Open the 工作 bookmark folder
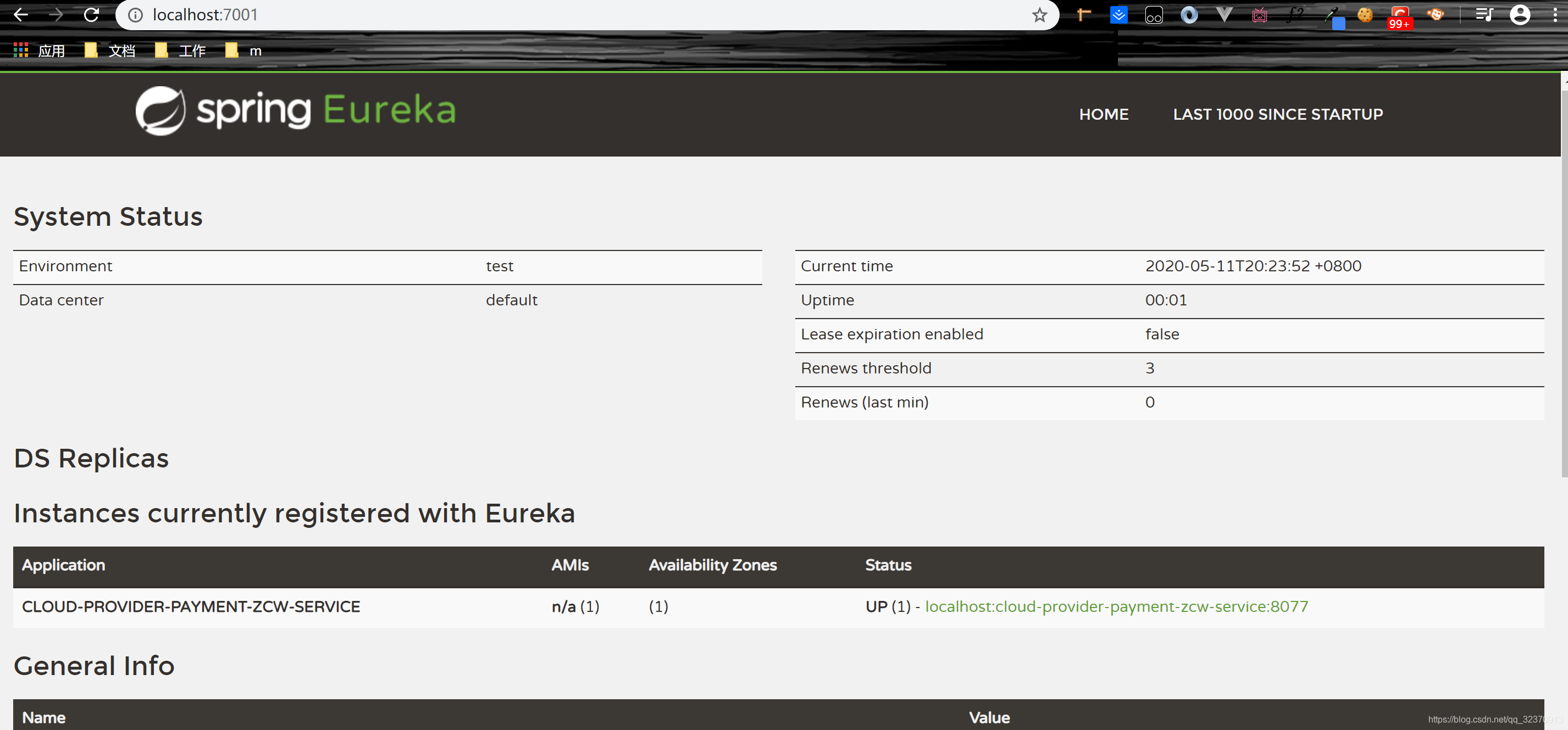This screenshot has height=730, width=1568. (x=180, y=51)
